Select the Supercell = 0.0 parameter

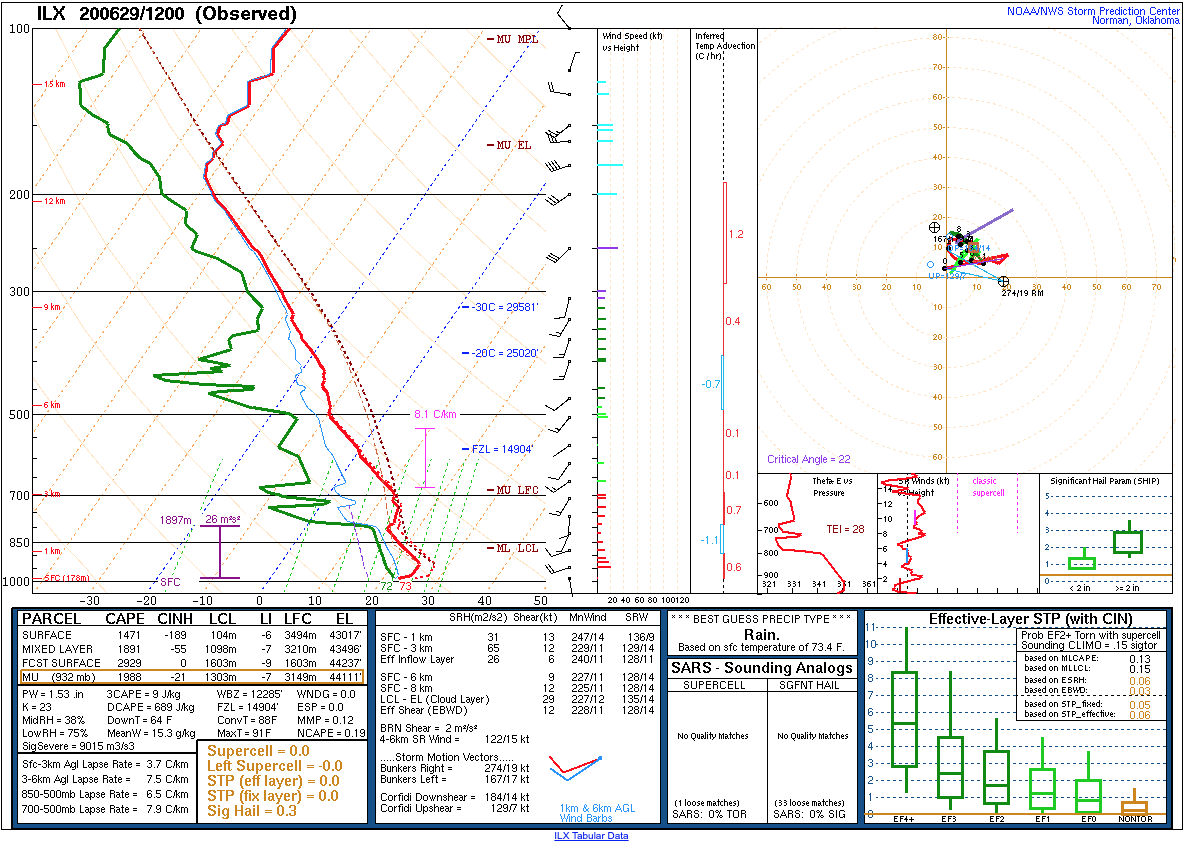point(258,751)
